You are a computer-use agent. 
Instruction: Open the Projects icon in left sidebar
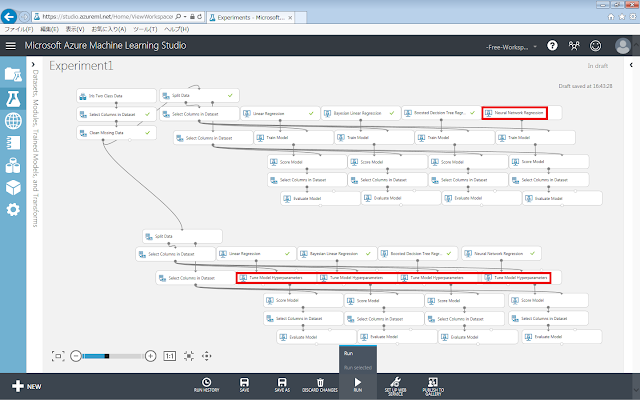(x=13, y=74)
